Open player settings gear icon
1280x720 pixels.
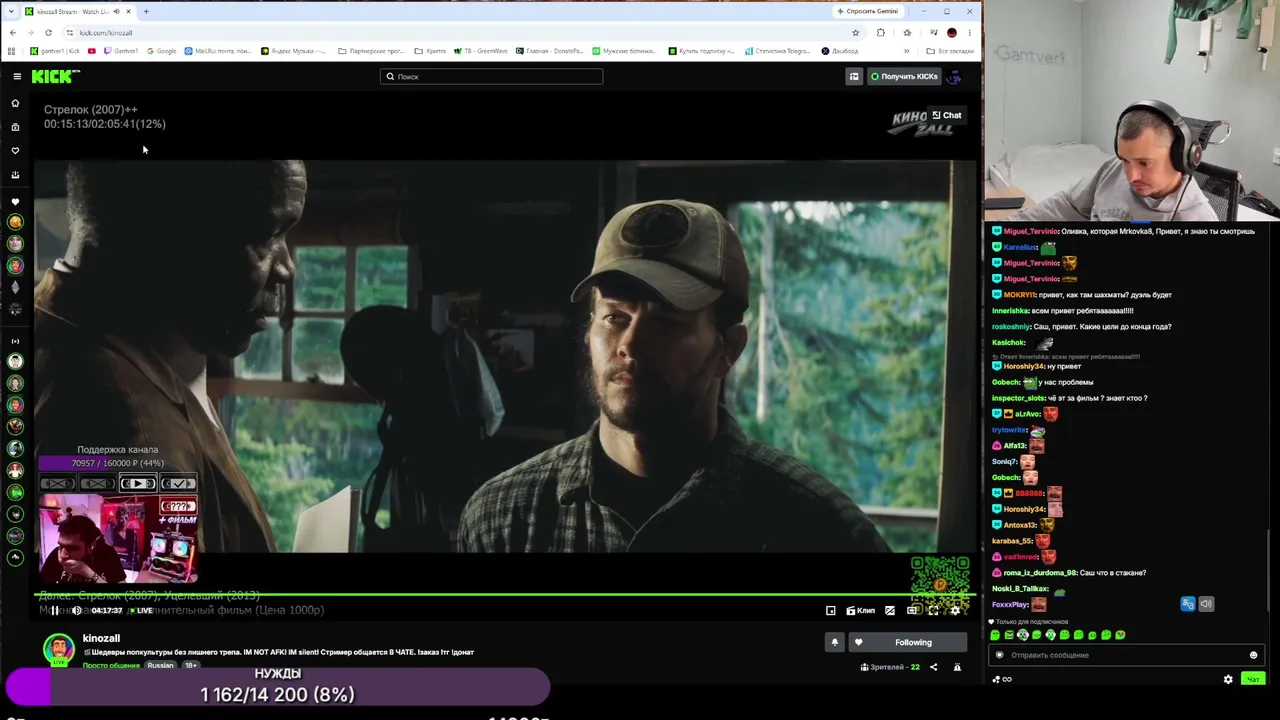955,610
